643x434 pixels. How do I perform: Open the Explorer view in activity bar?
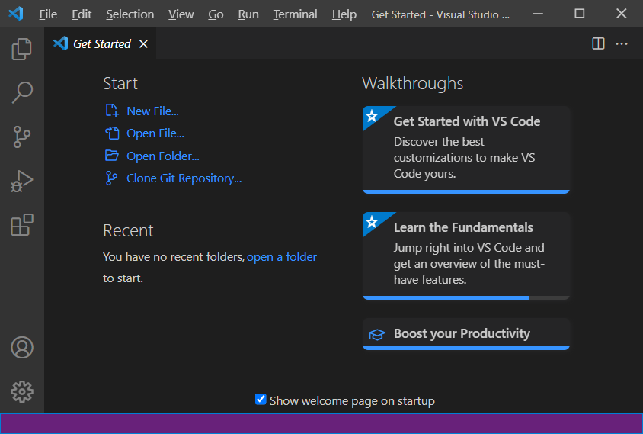click(22, 49)
